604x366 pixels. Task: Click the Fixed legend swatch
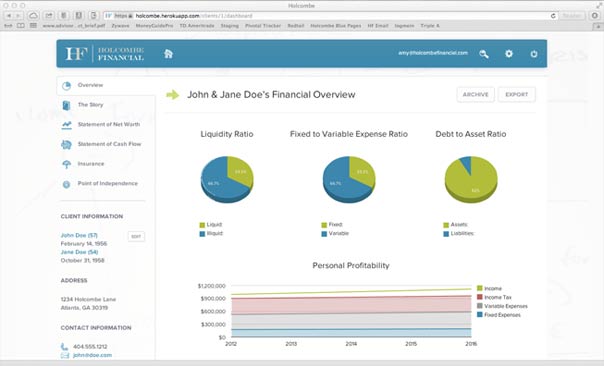324,225
